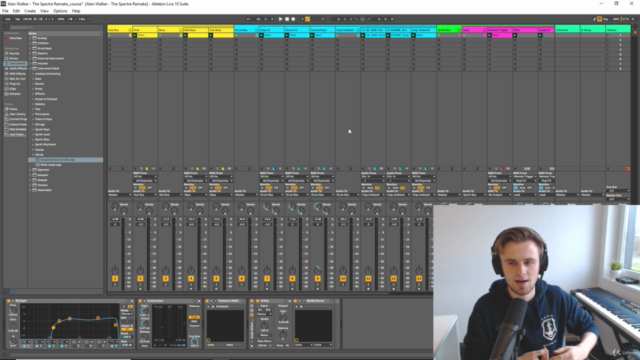
Task: Expand the Collision instrument folder
Action: 30,43
